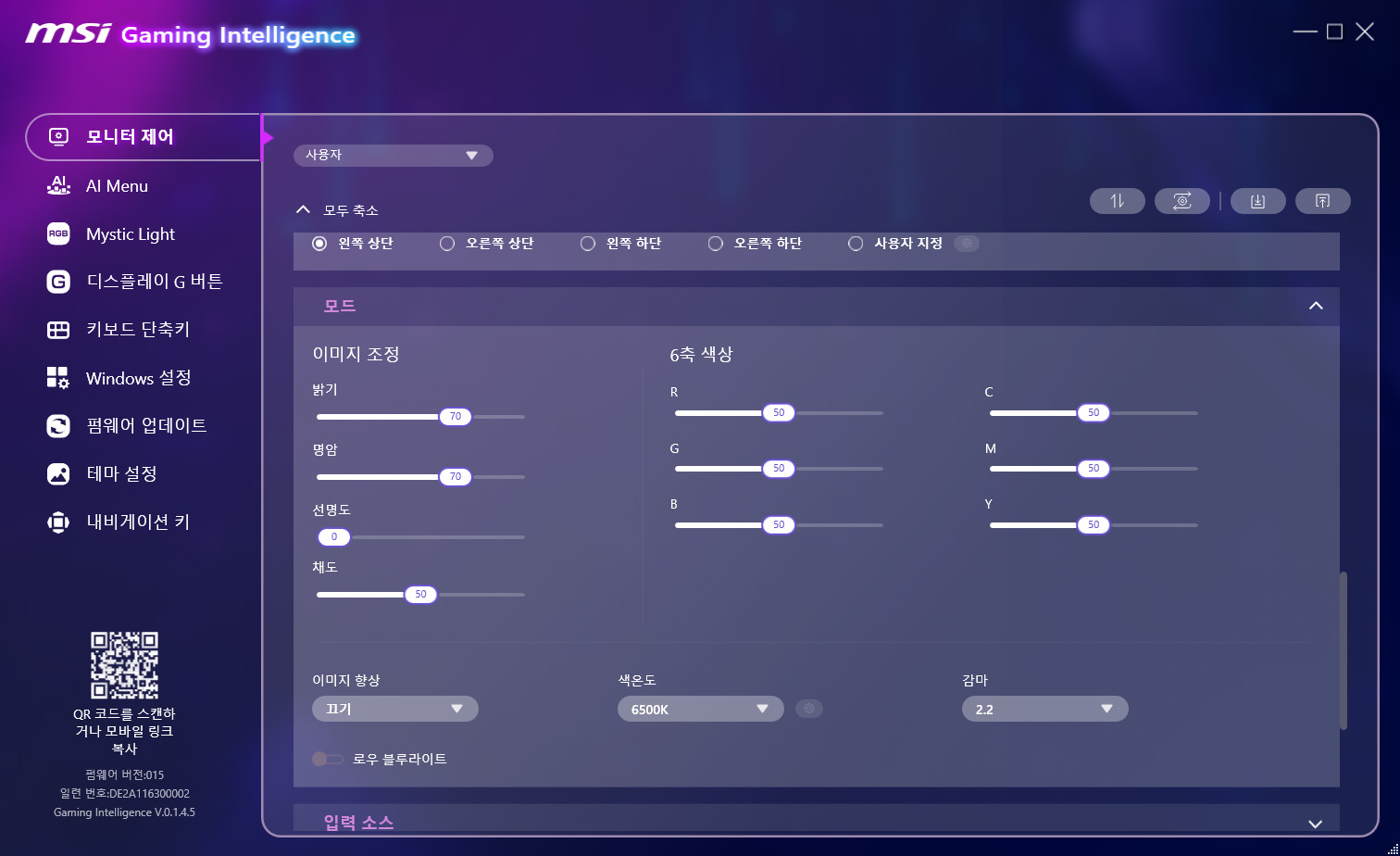Click the 입력 소스 section title
The height and width of the screenshot is (856, 1400).
click(358, 823)
